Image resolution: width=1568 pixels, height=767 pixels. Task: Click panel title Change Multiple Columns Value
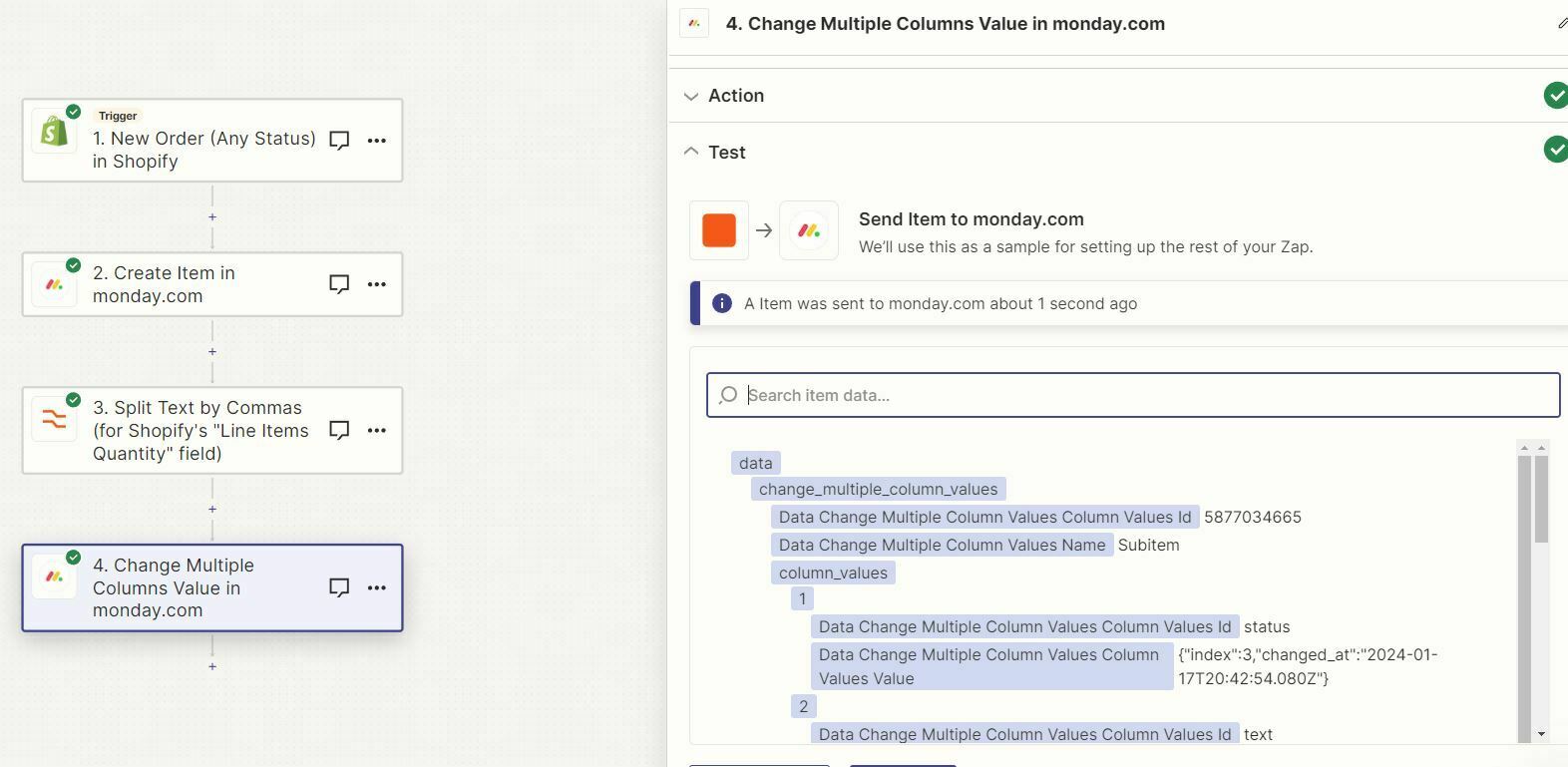click(x=946, y=24)
